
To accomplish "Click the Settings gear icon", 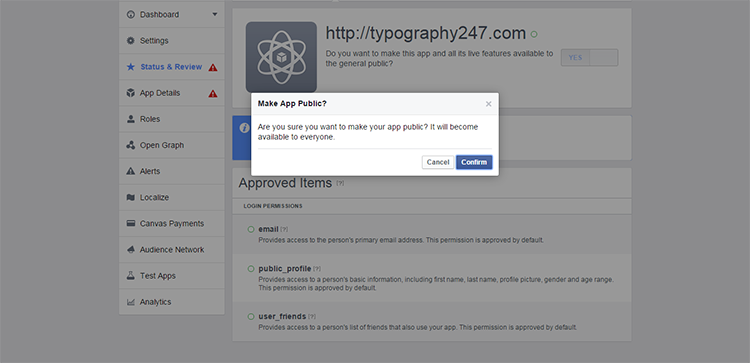I will pyautogui.click(x=131, y=41).
